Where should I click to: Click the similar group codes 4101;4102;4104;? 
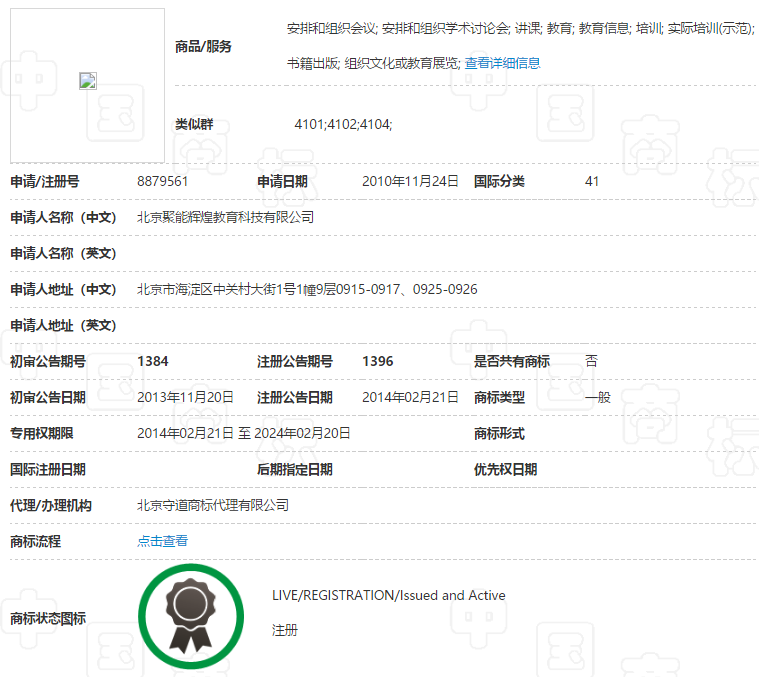(x=343, y=124)
